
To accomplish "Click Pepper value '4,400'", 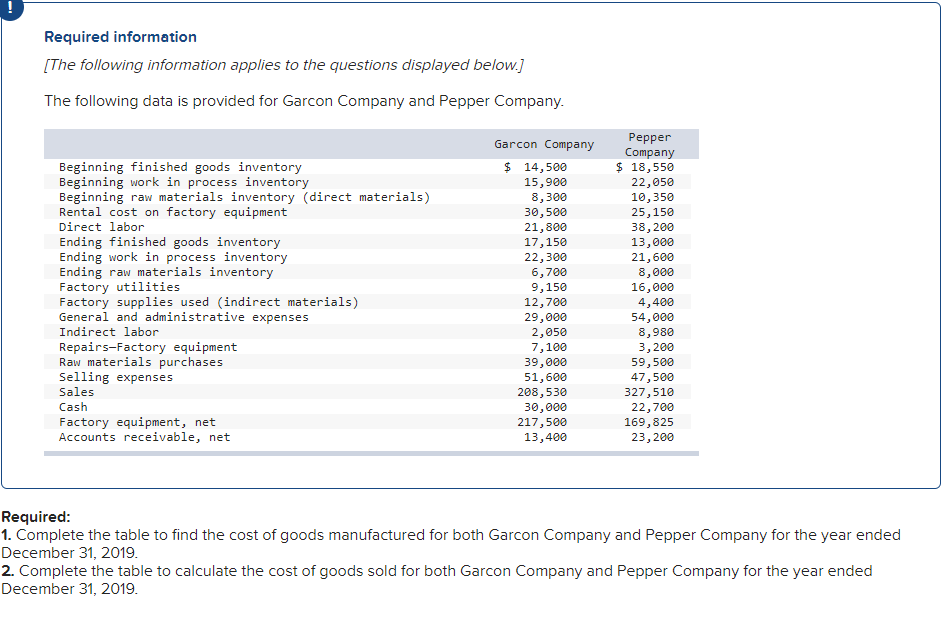I will (656, 302).
